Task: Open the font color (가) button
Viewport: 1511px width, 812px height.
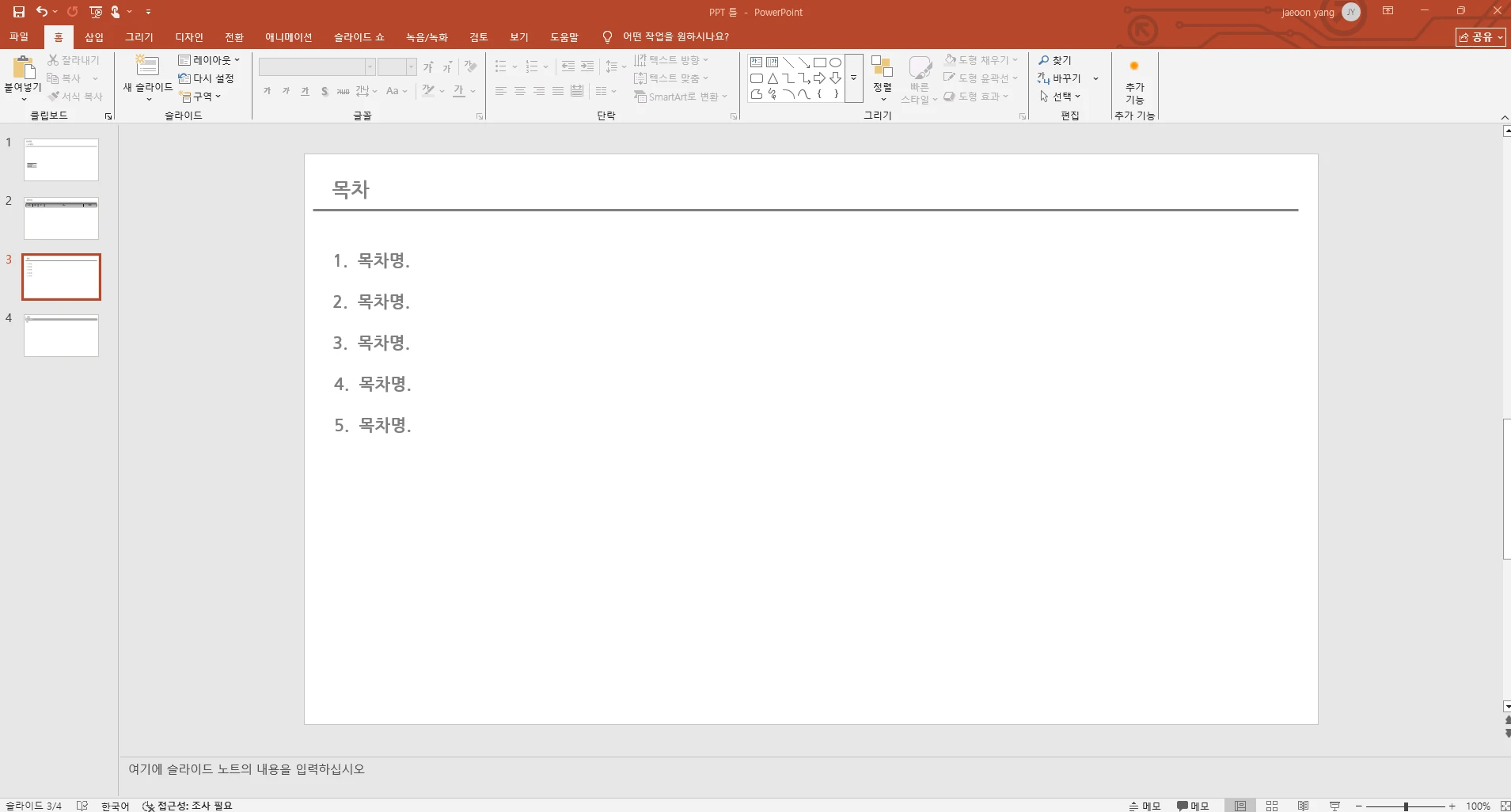Action: (459, 91)
